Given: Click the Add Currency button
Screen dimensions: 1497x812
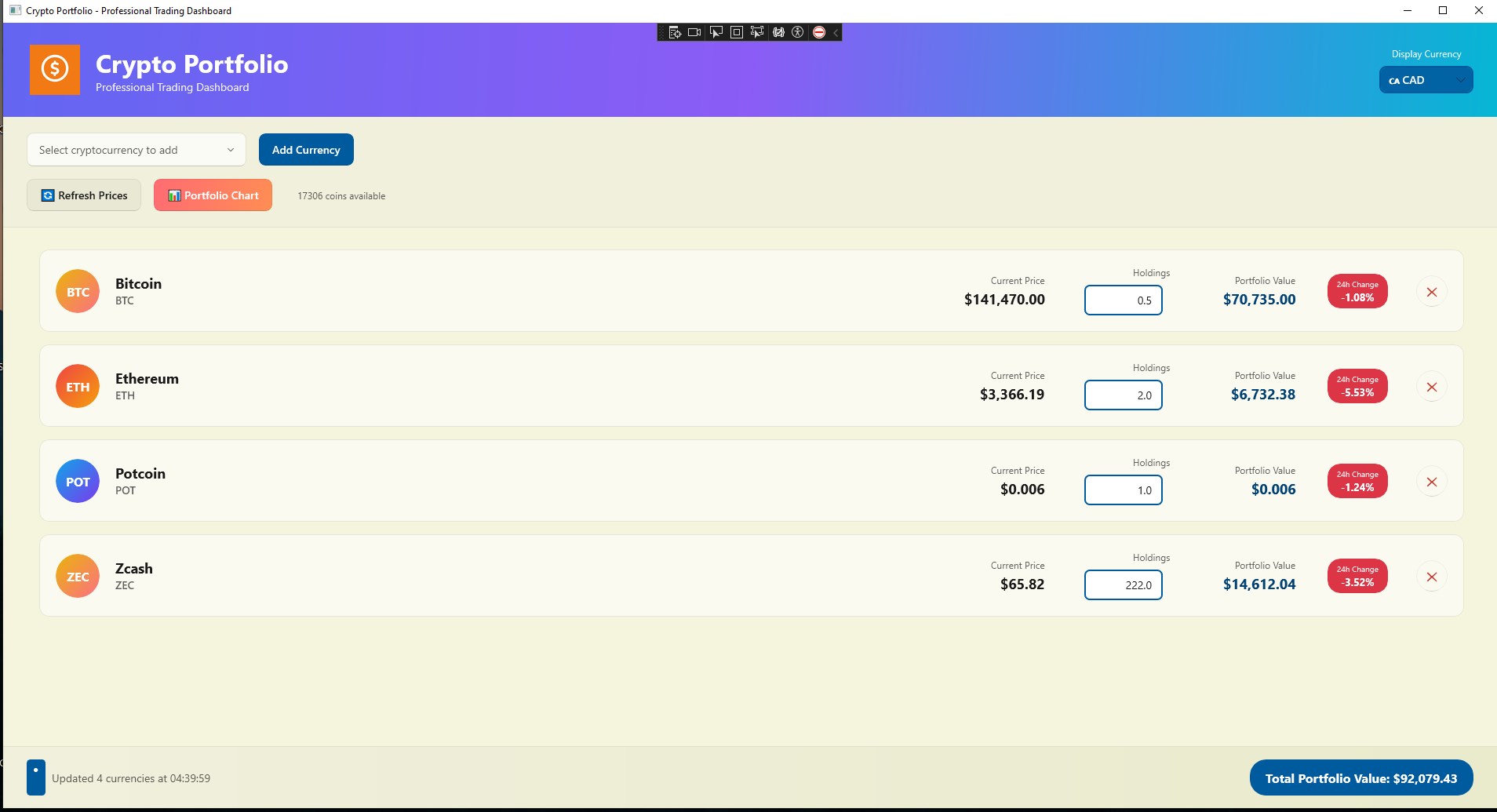Looking at the screenshot, I should tap(305, 149).
